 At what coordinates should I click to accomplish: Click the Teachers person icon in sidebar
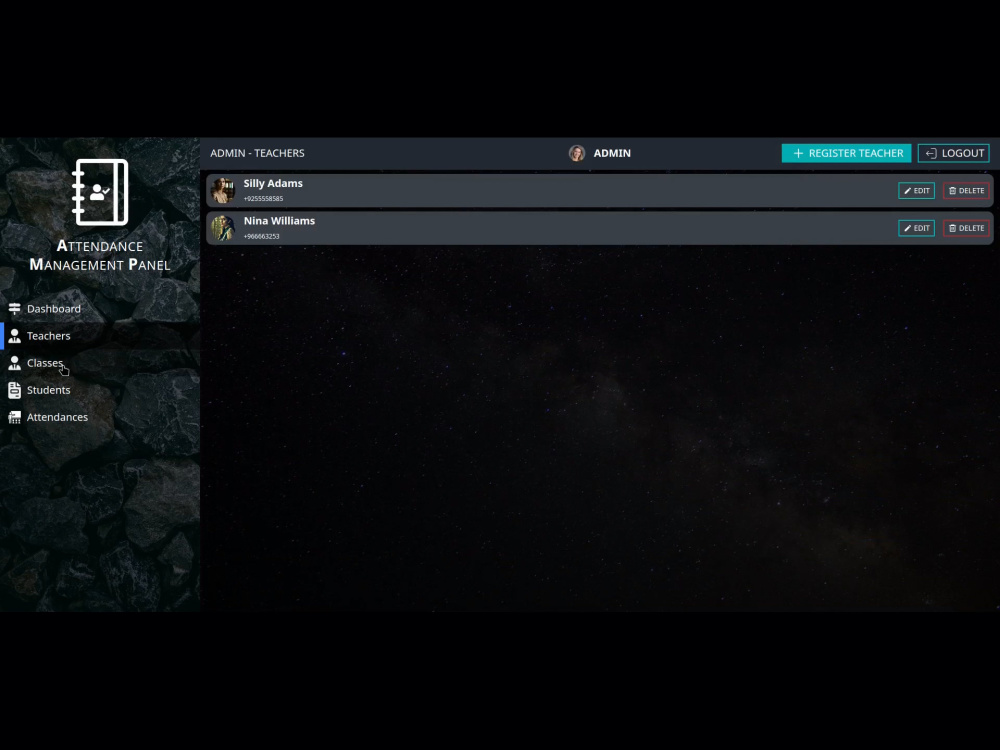(14, 336)
